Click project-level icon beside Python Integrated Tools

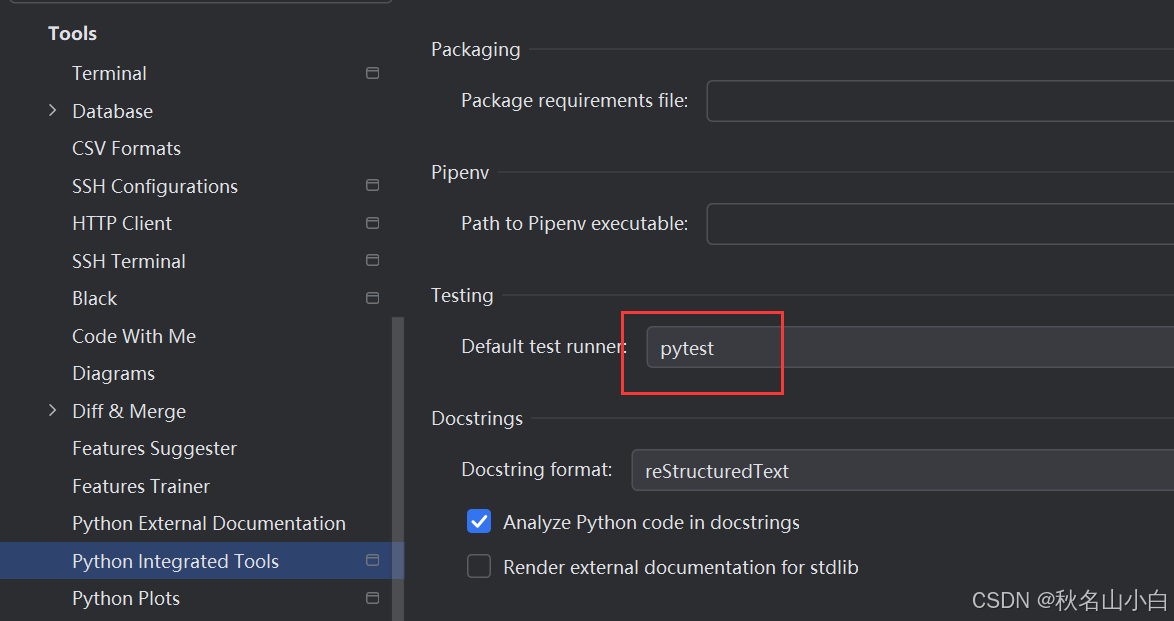point(372,560)
